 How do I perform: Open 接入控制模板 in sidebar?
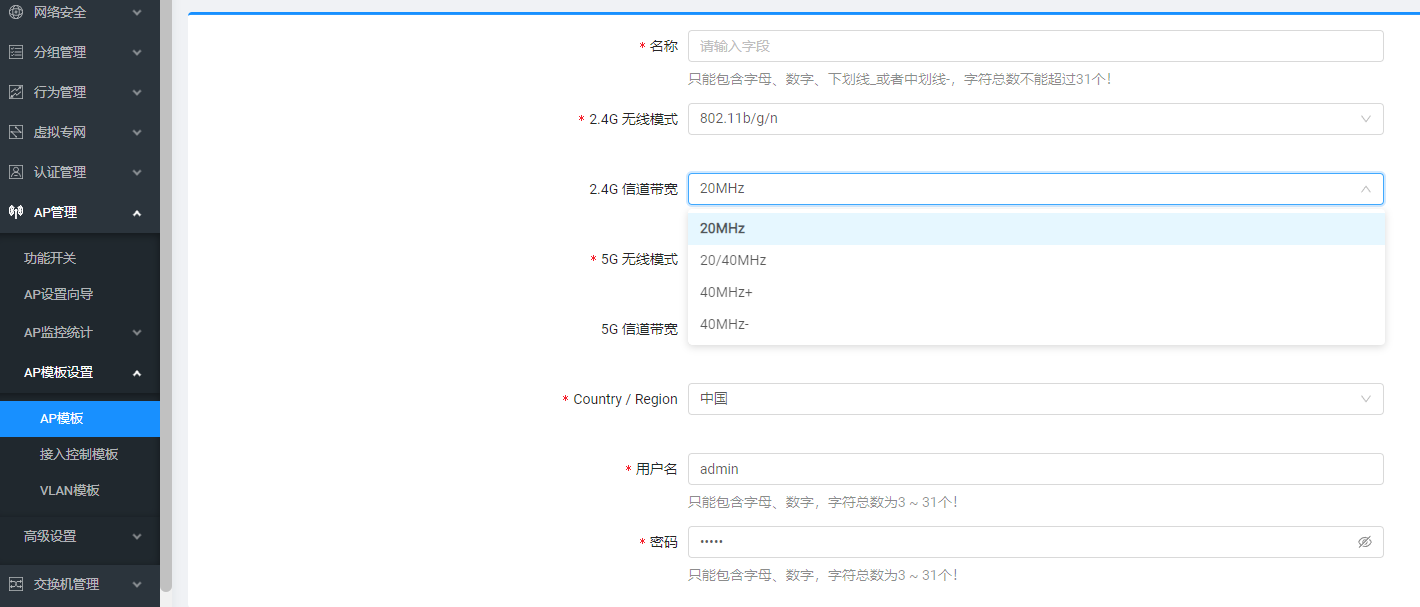tap(79, 454)
